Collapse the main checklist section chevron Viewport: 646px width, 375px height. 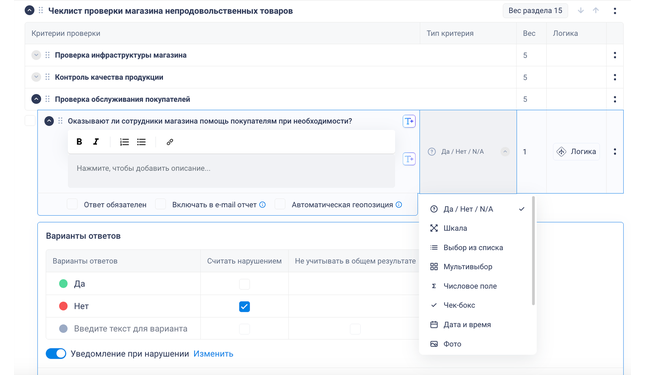[29, 10]
